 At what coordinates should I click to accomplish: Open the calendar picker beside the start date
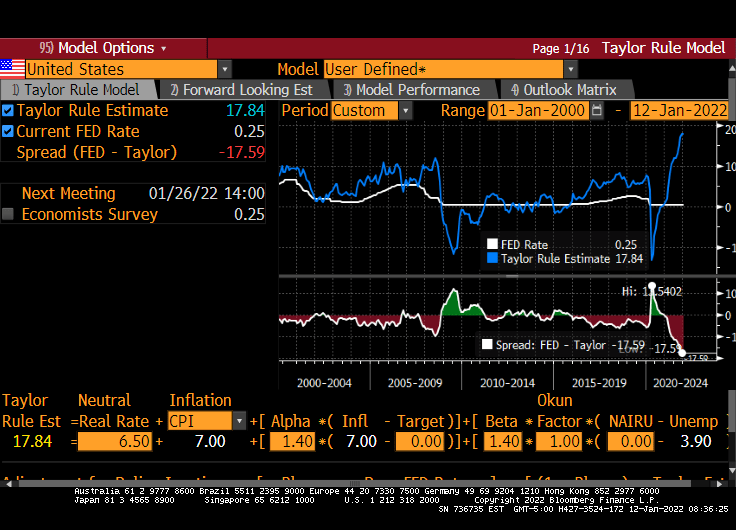click(x=597, y=111)
